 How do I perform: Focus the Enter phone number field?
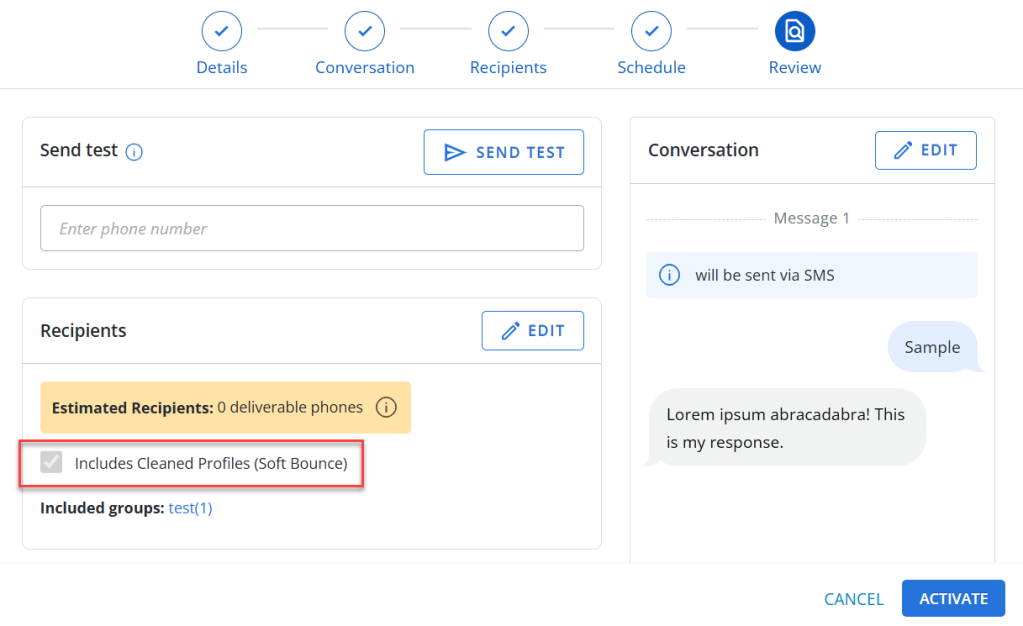pyautogui.click(x=311, y=228)
